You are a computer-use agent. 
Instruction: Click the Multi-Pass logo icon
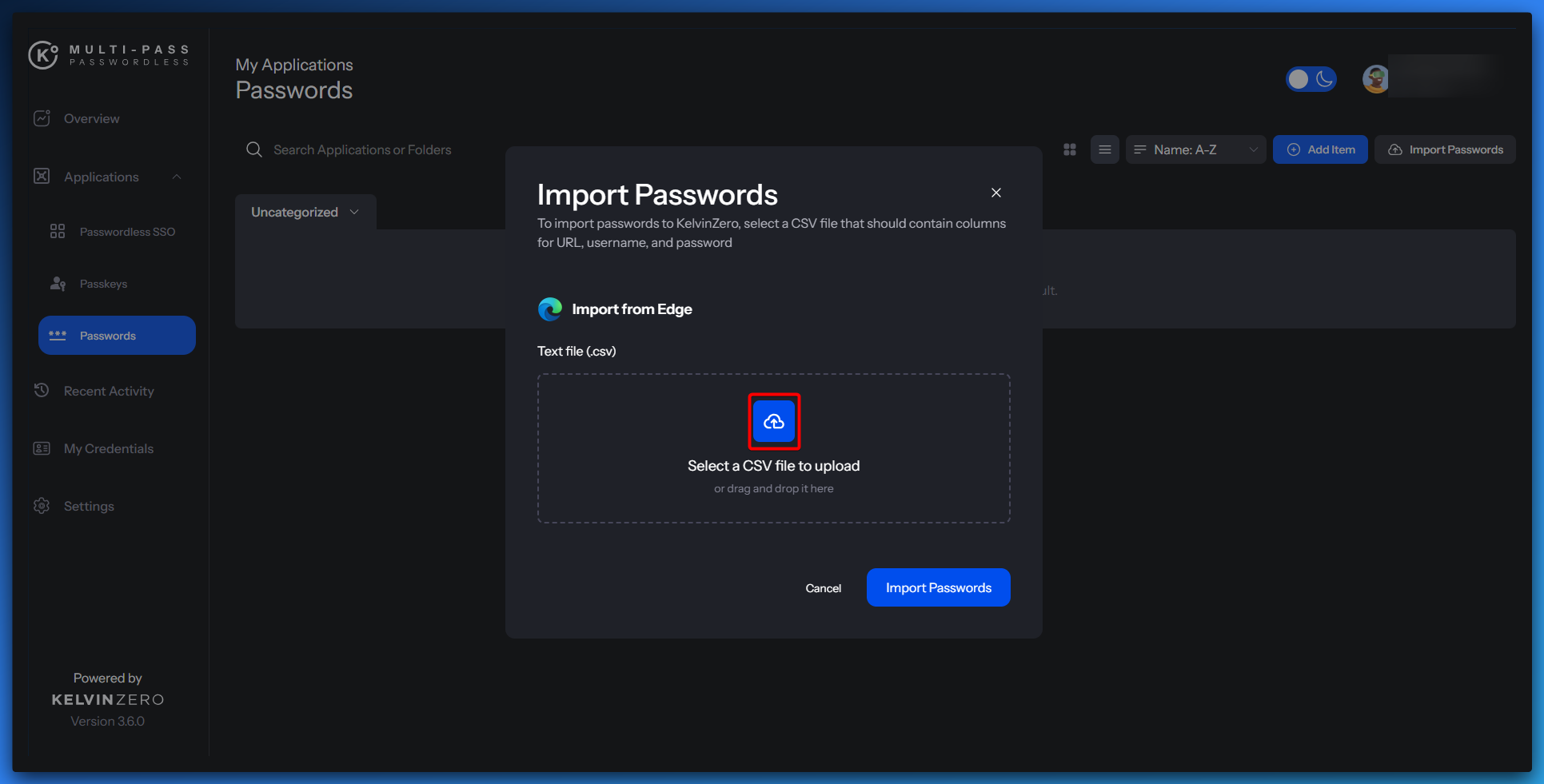pos(43,55)
